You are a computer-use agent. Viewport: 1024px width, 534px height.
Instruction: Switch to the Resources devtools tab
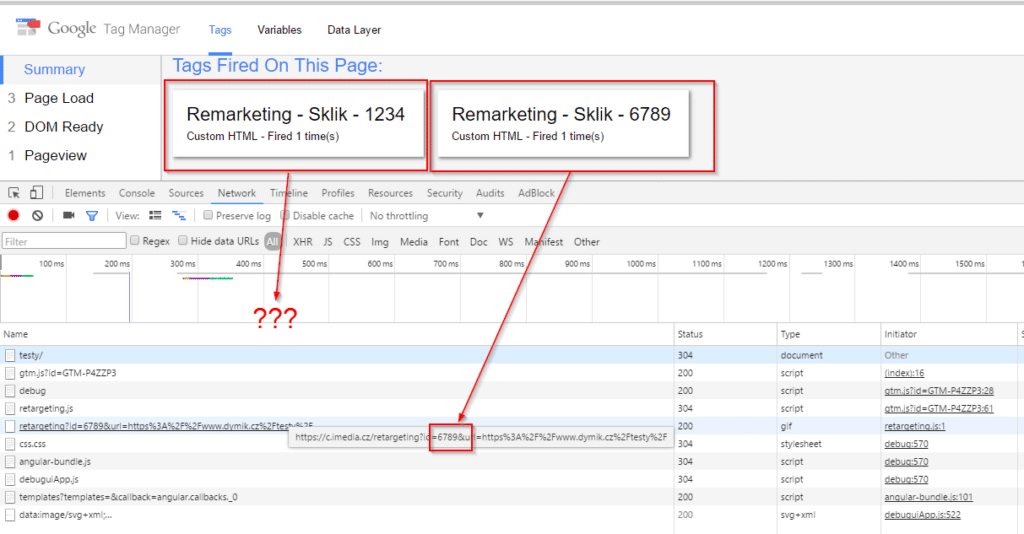pos(390,193)
